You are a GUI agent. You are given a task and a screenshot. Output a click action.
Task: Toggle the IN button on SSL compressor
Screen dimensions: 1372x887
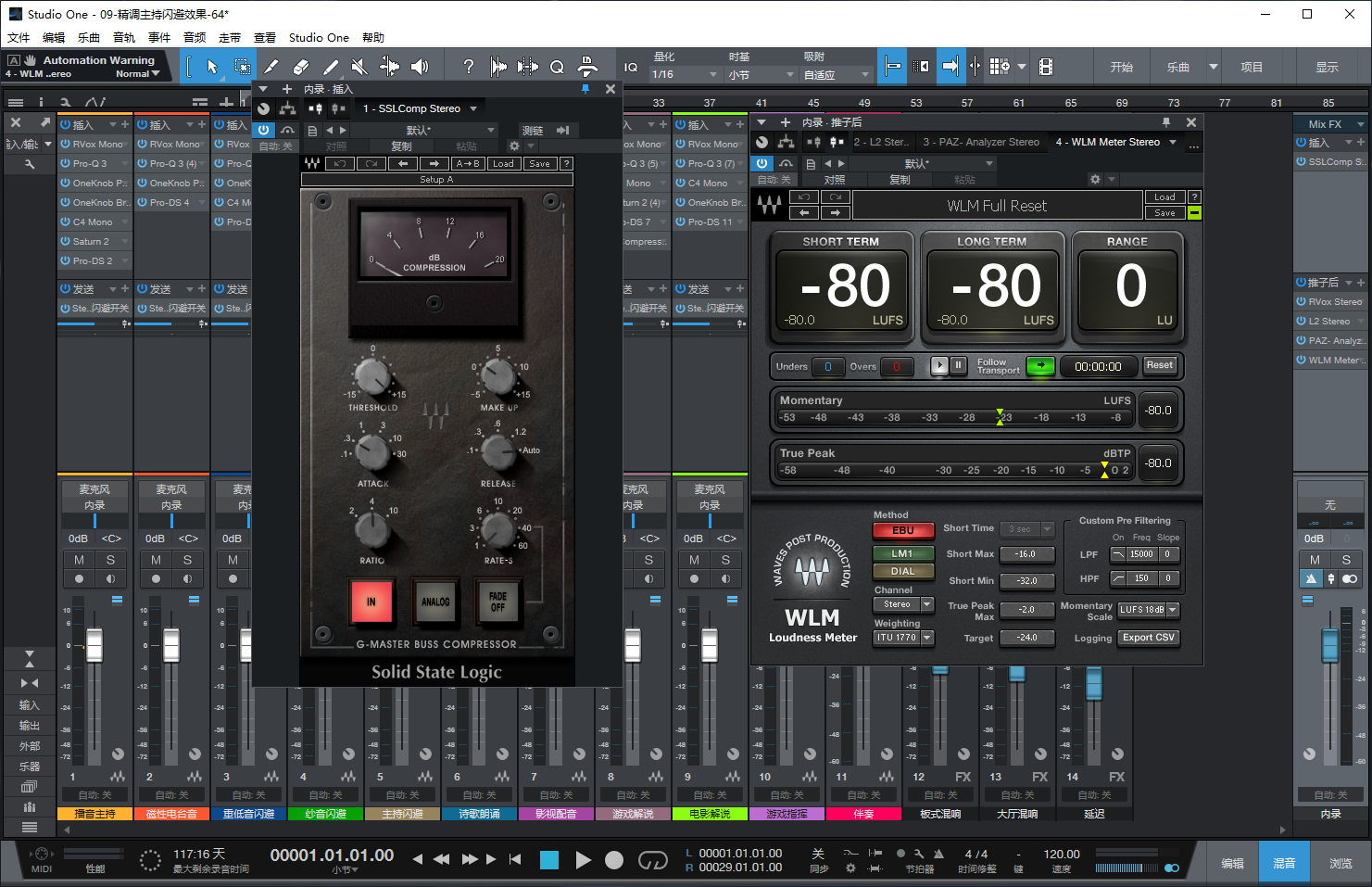click(x=371, y=602)
